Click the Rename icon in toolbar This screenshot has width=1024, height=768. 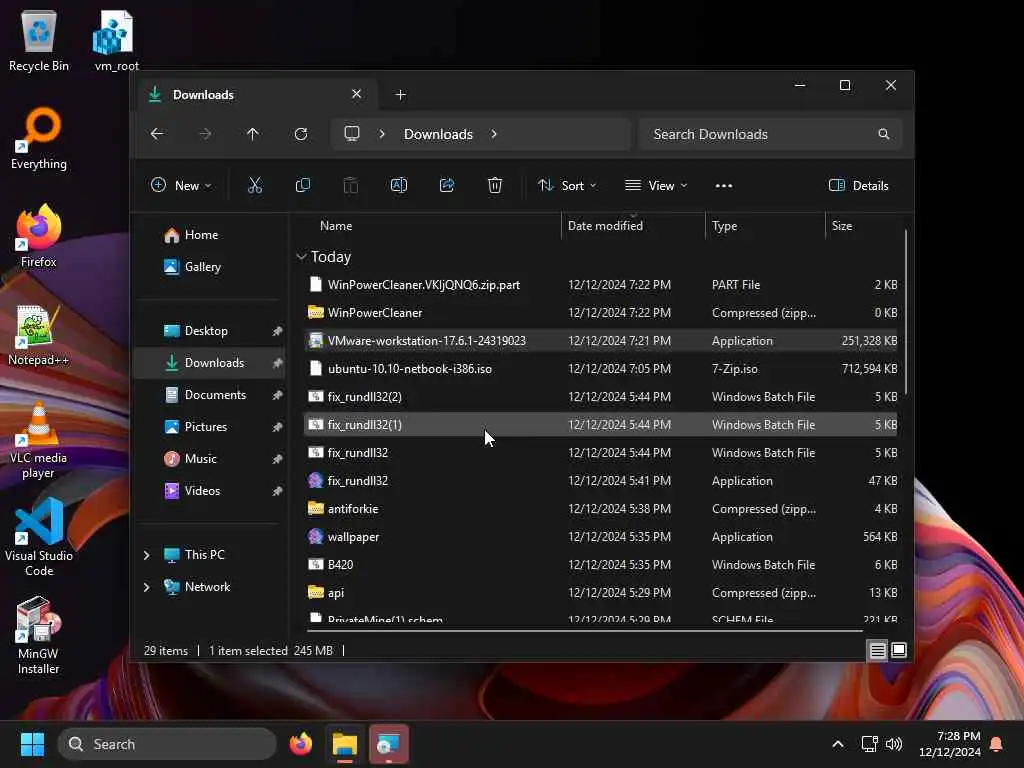click(399, 185)
